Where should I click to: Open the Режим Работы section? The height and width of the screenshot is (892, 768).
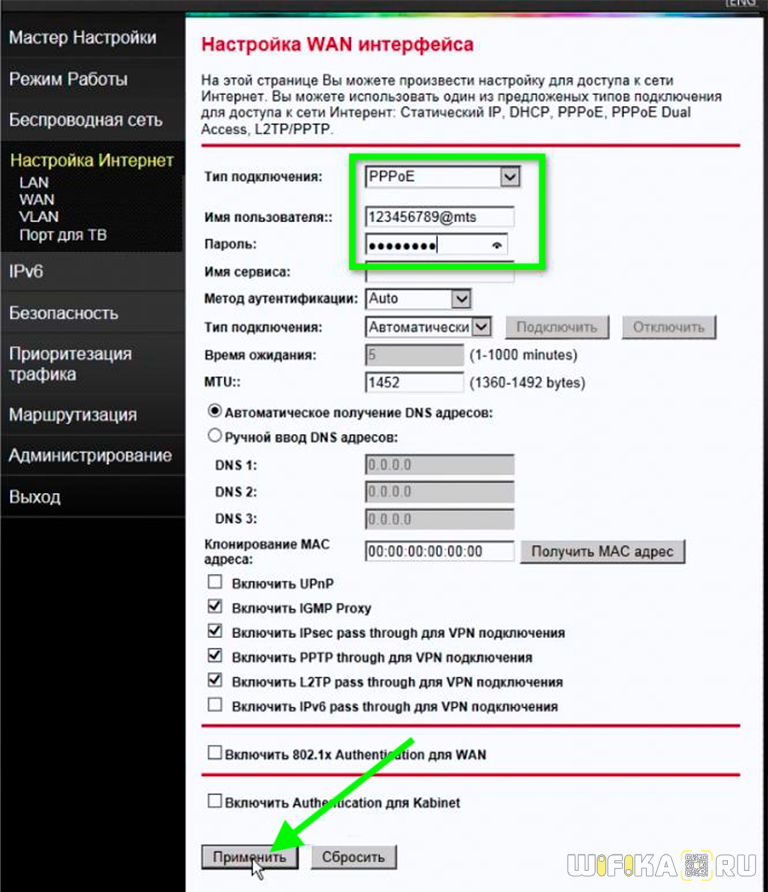(68, 79)
